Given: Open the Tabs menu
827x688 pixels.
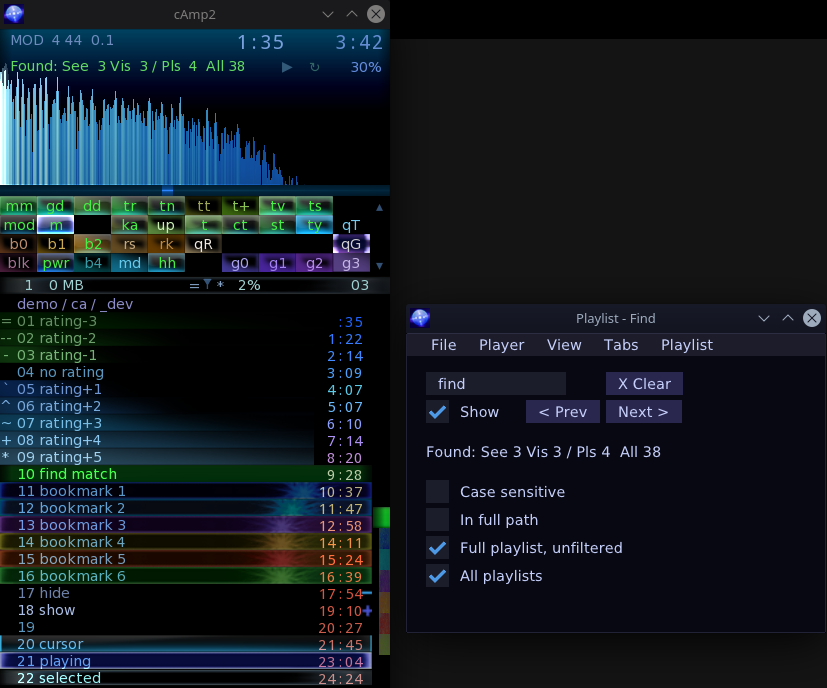Looking at the screenshot, I should tap(621, 345).
